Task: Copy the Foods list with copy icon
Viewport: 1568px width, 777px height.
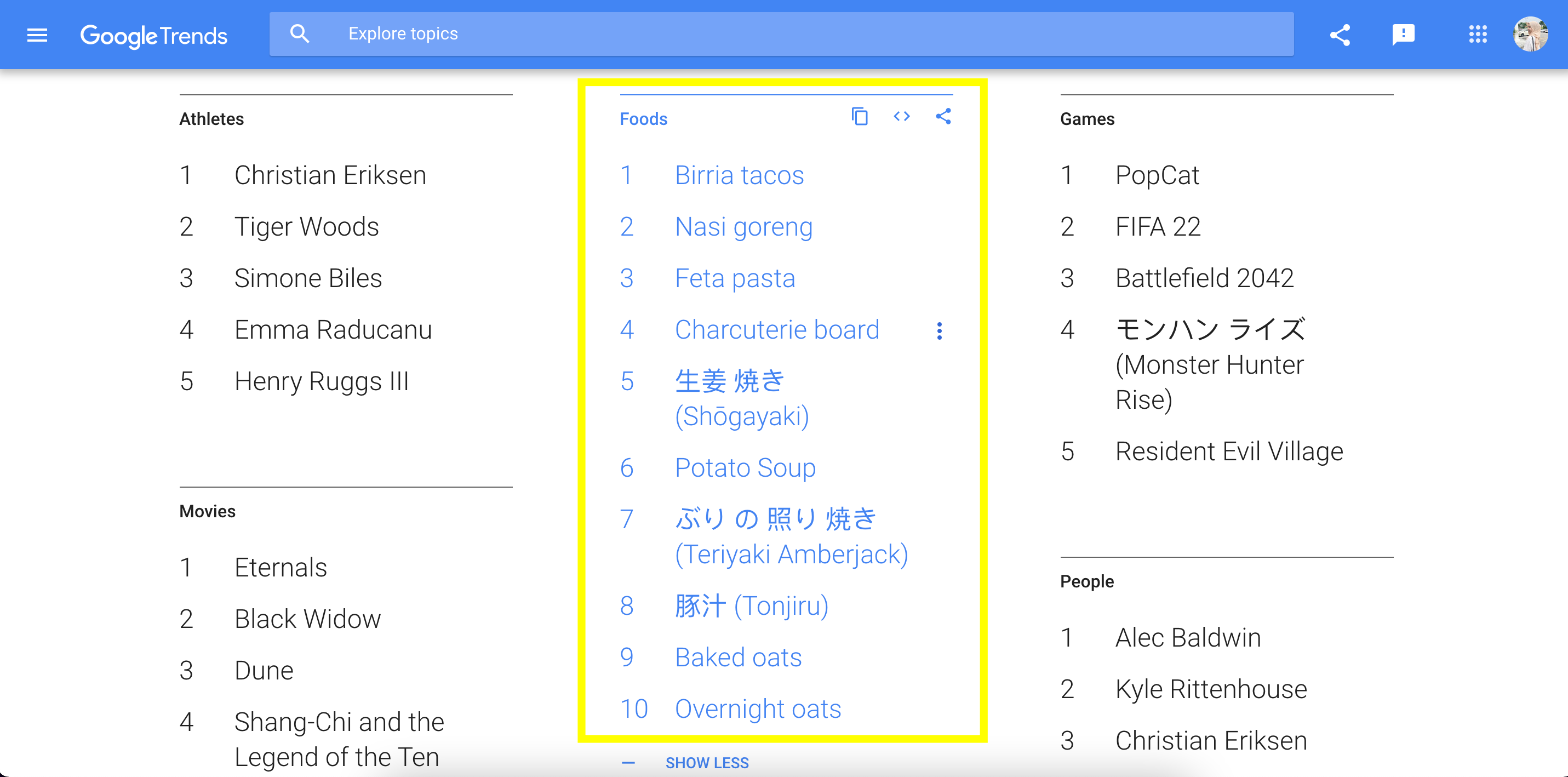Action: [860, 116]
